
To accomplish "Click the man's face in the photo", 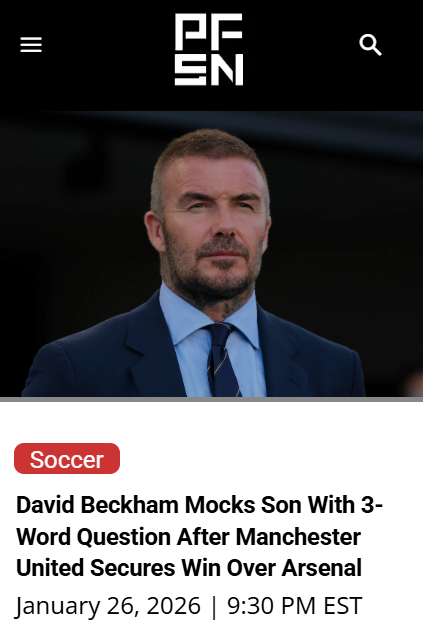I will (212, 226).
